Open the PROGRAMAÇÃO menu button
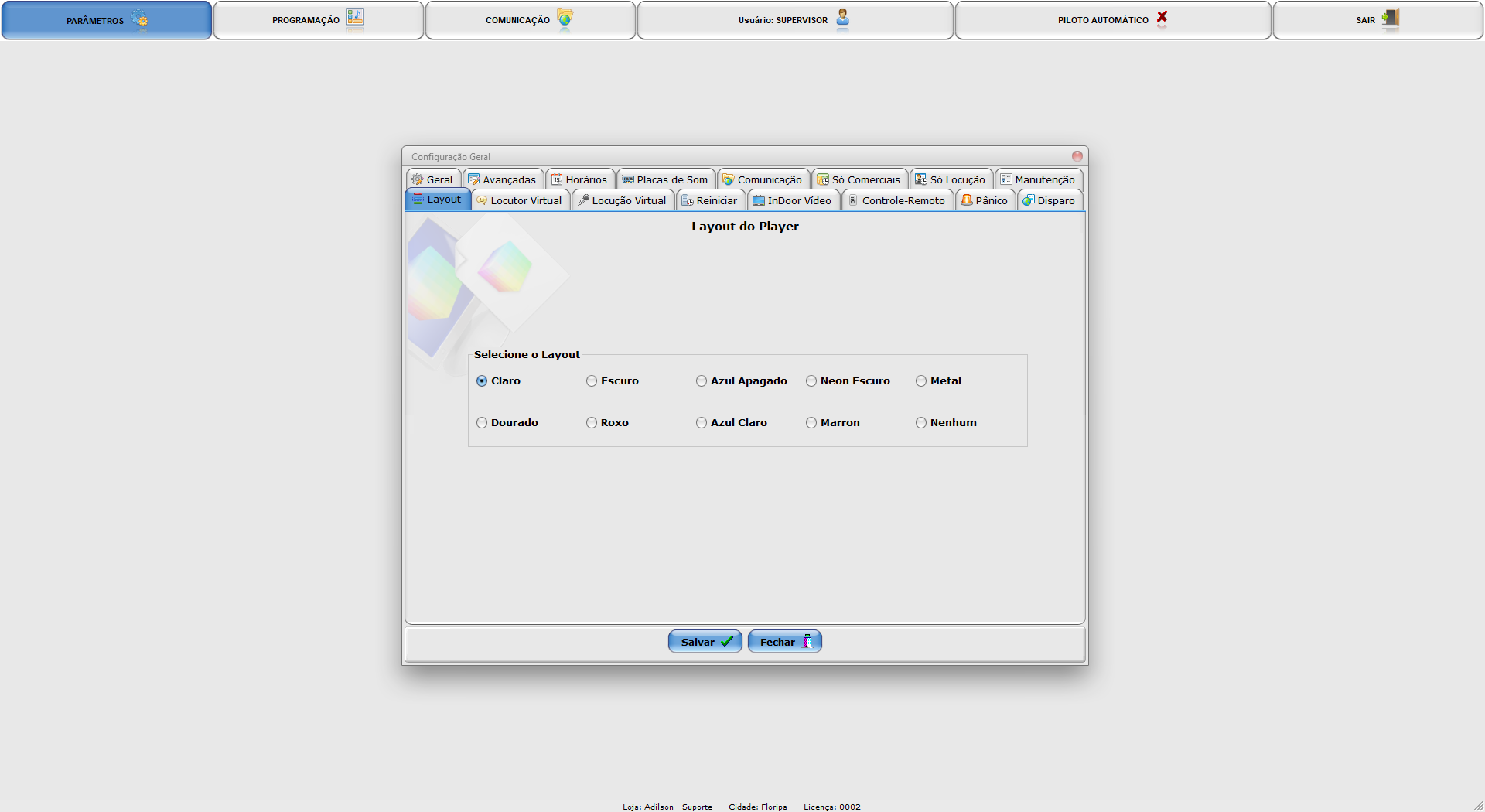Screen dimensions: 1485x812 tap(318, 20)
